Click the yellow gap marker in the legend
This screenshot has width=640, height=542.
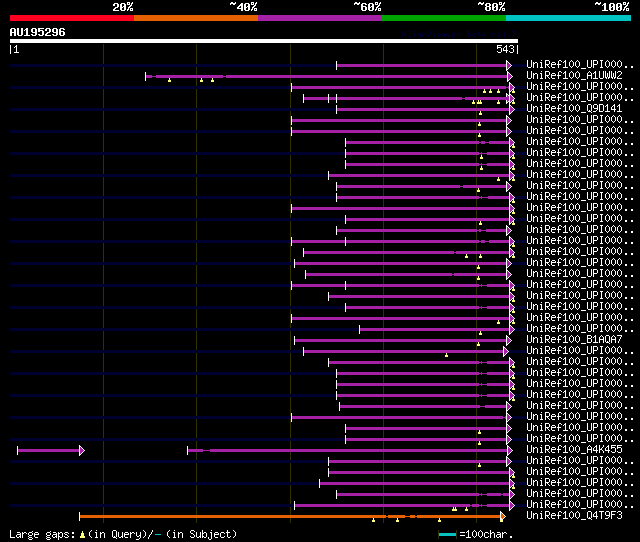[x=82, y=535]
